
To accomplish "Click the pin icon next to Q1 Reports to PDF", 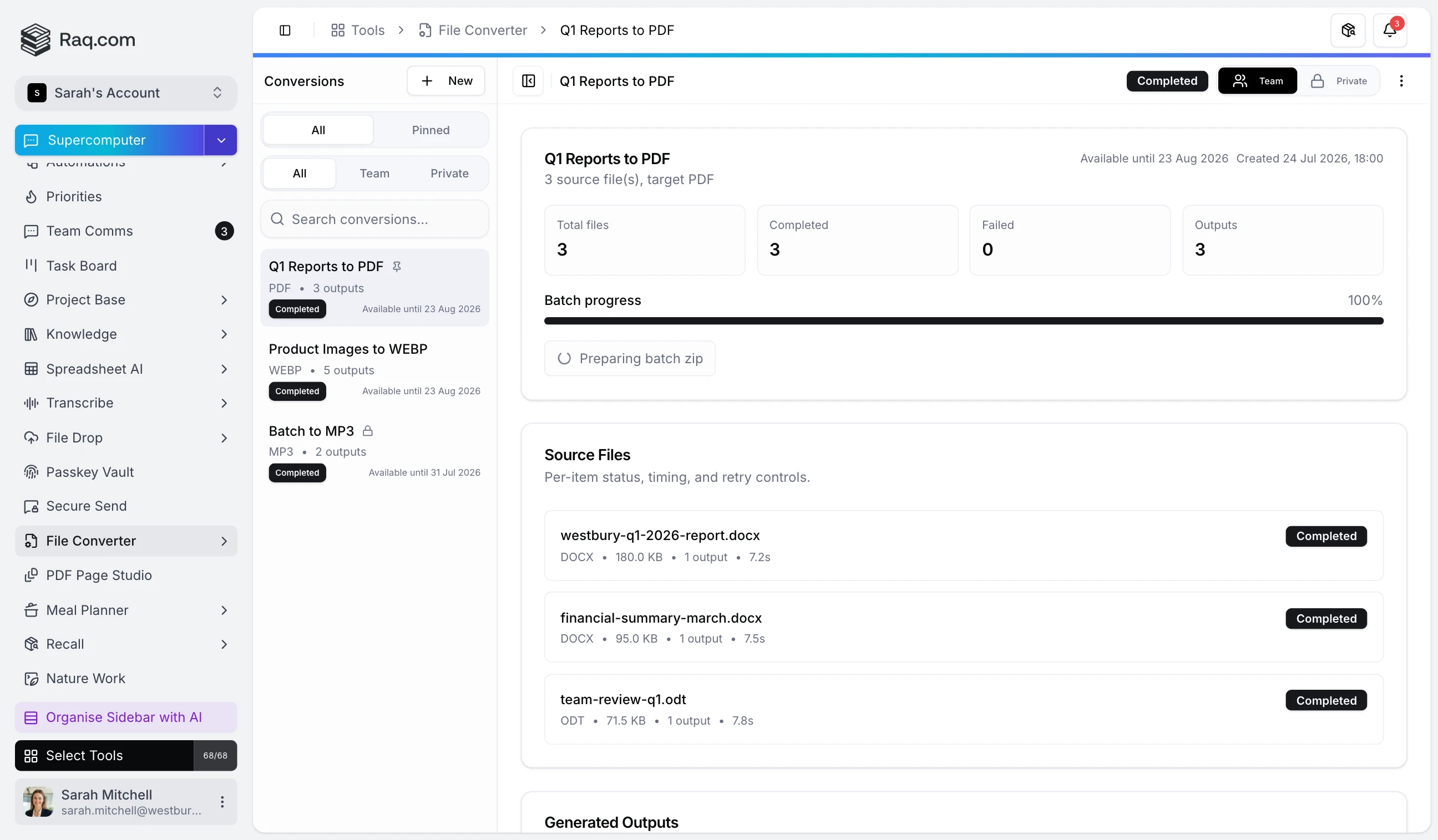I will 397,266.
